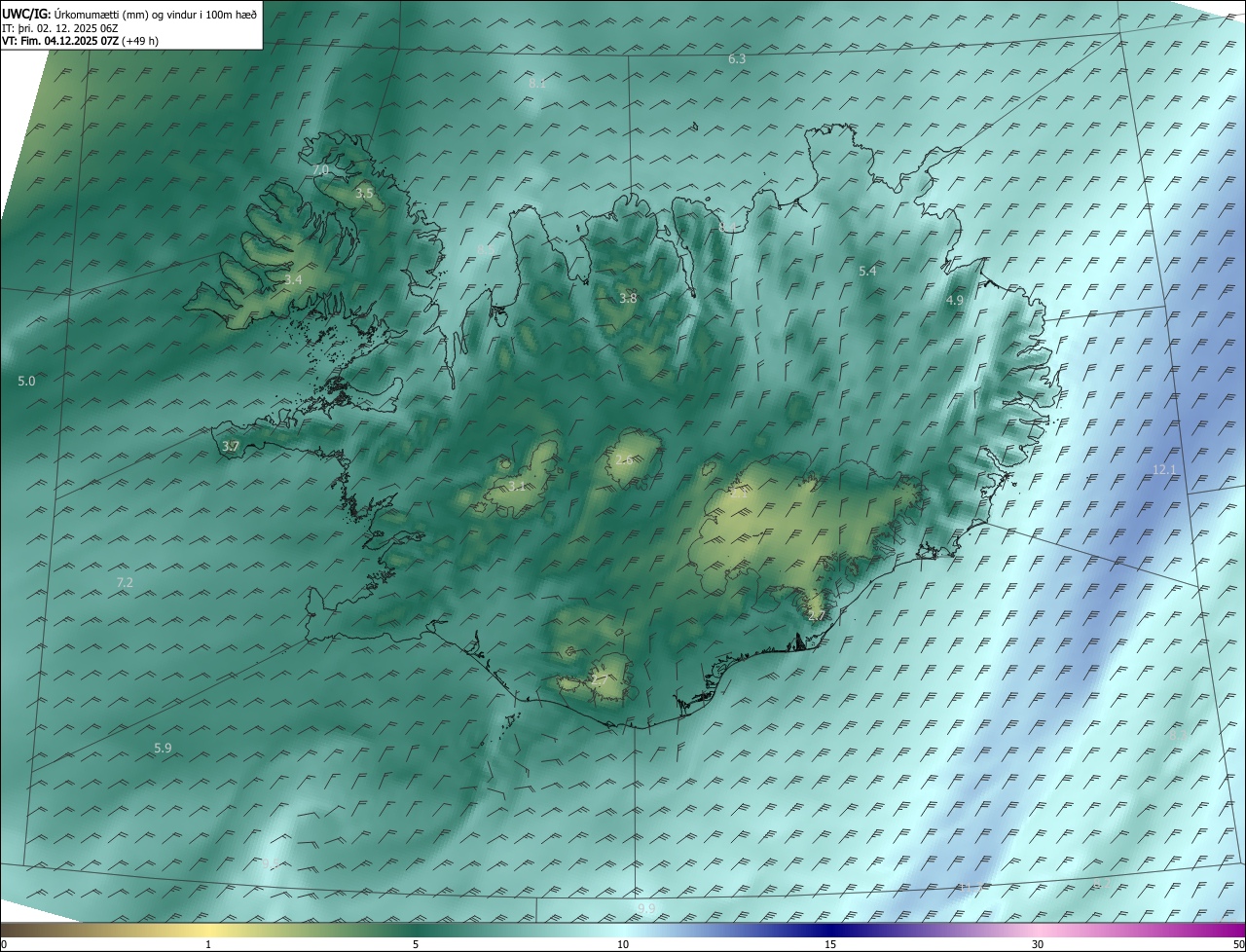Select the 8.1 value on the map

(537, 84)
